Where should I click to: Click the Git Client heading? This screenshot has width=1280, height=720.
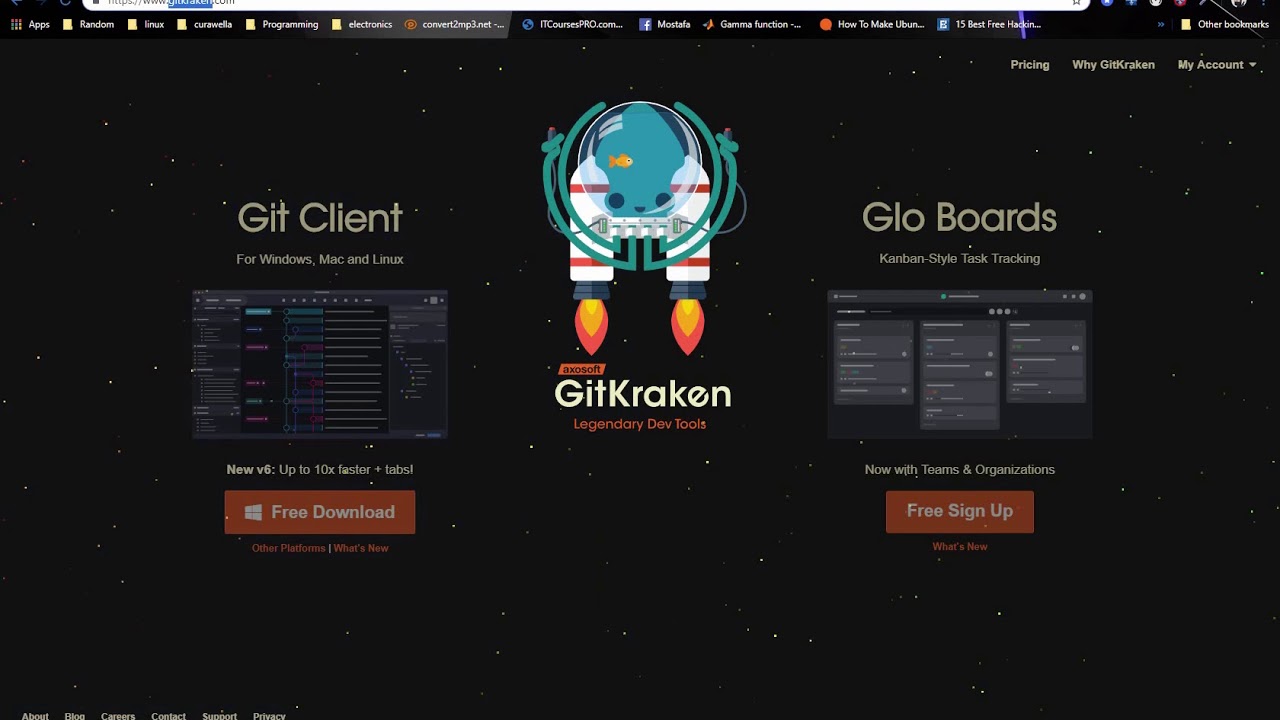click(320, 218)
